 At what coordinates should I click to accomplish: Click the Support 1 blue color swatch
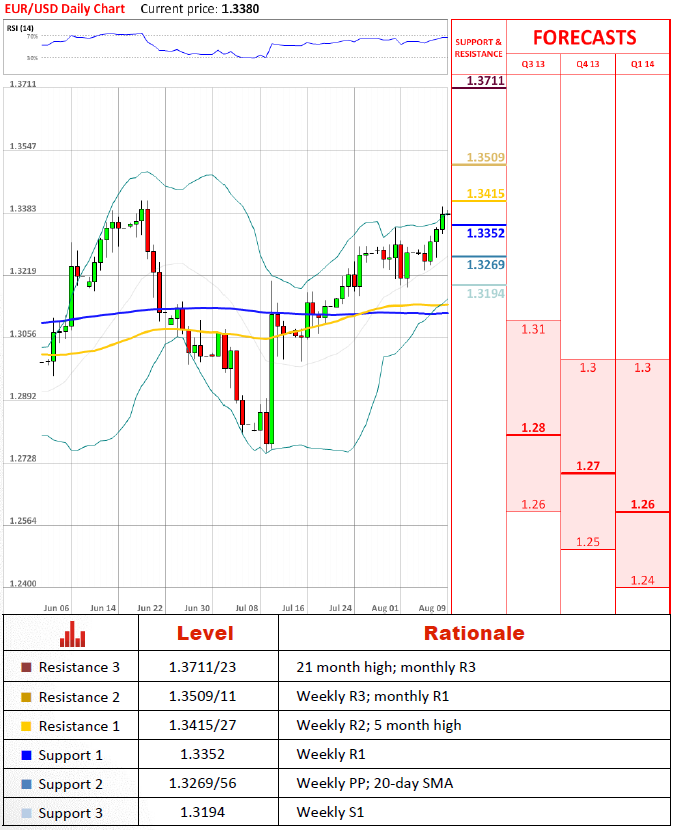tap(26, 755)
